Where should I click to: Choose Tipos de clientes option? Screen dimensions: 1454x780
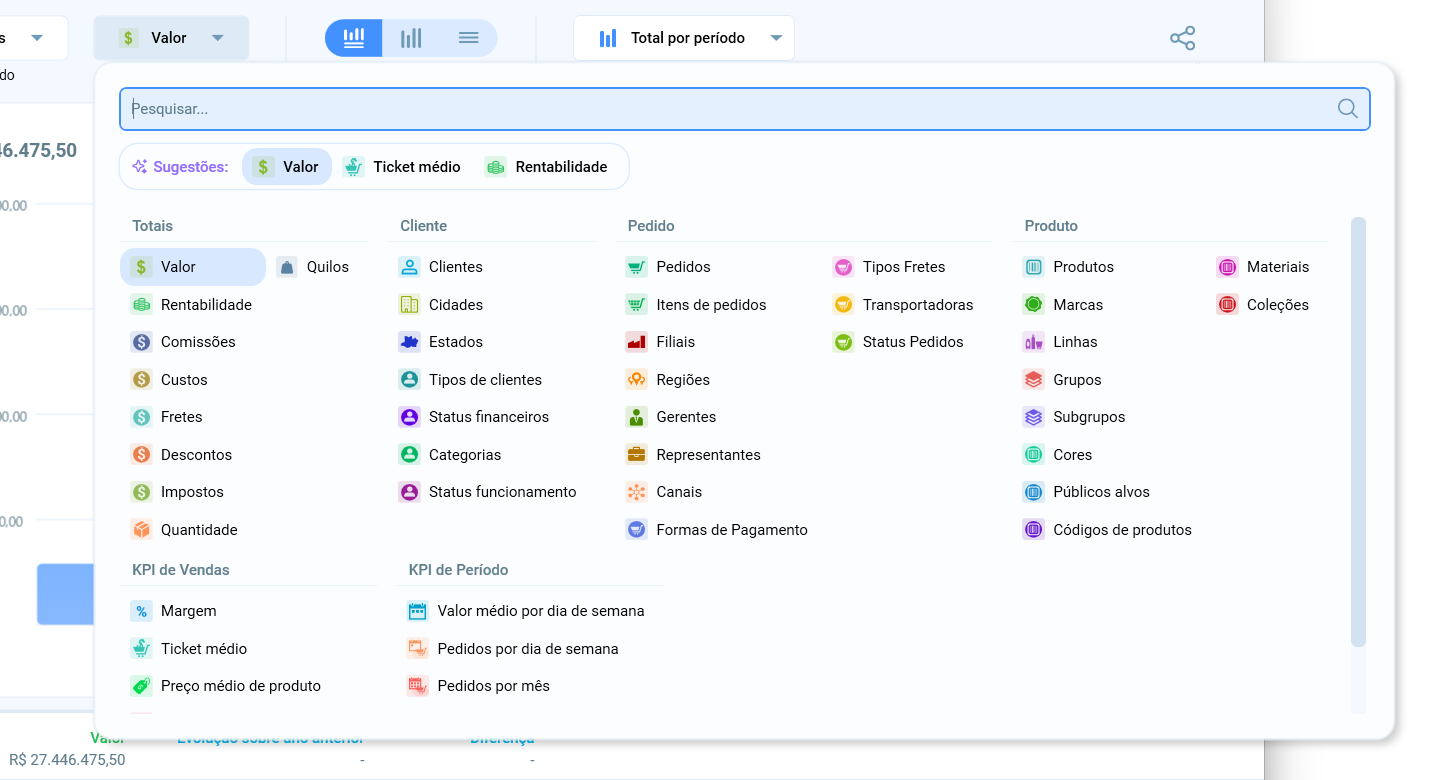[x=470, y=380]
